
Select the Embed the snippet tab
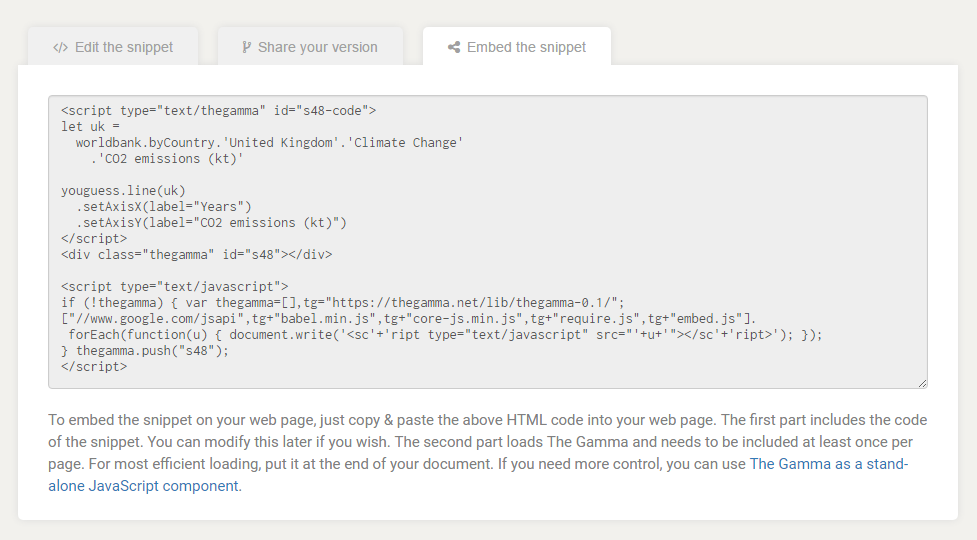click(517, 47)
